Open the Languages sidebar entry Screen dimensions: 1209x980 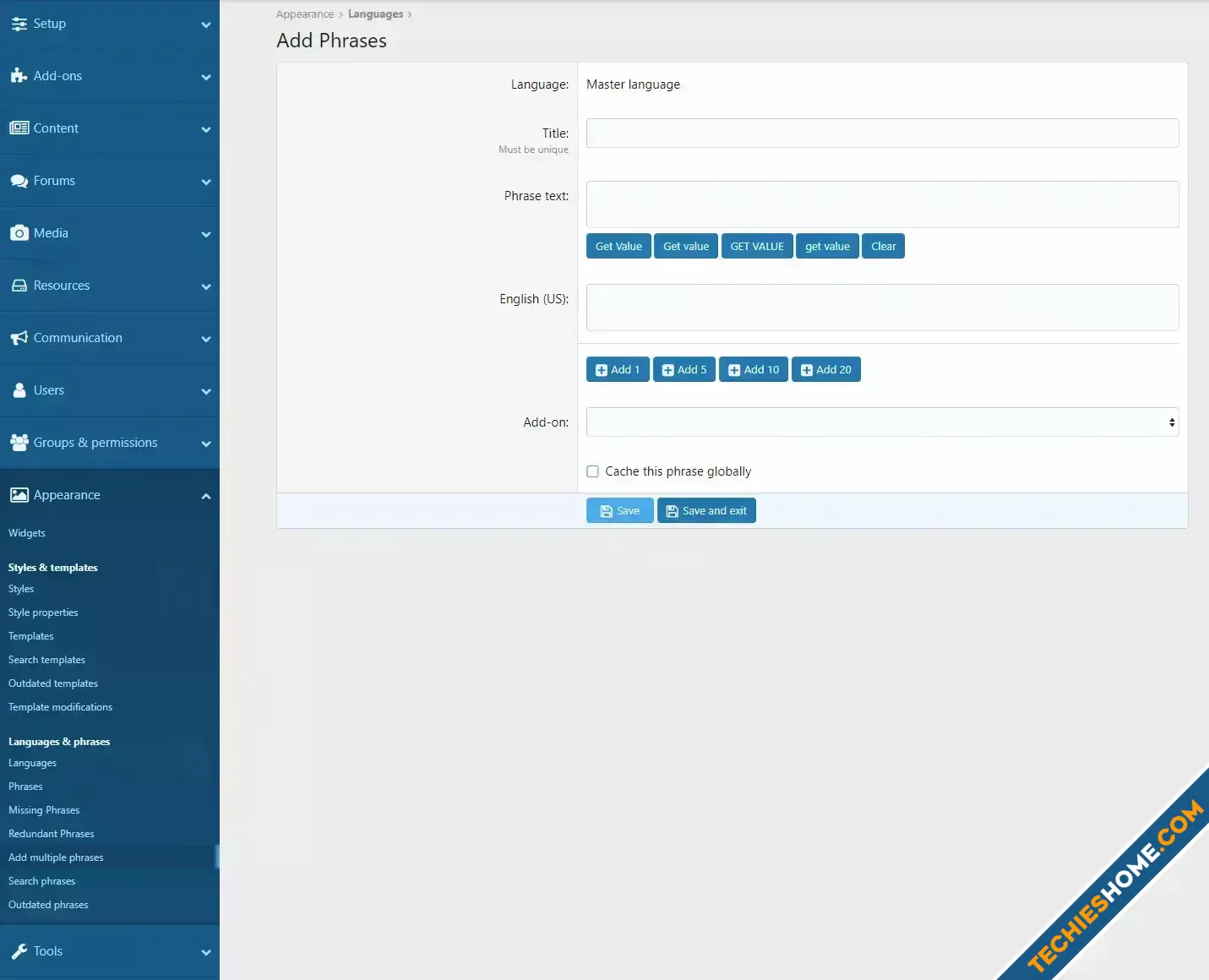(x=32, y=763)
